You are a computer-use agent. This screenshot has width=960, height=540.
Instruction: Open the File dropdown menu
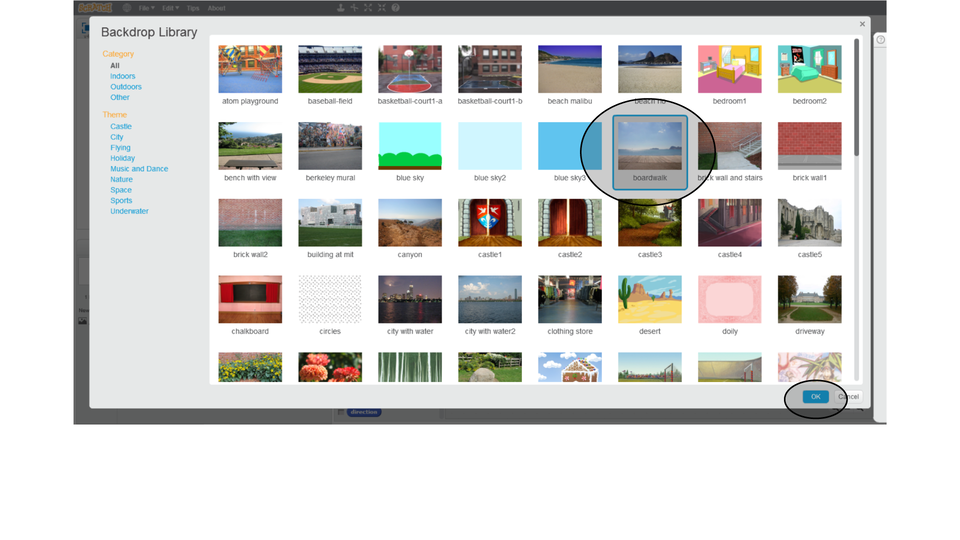(x=146, y=8)
